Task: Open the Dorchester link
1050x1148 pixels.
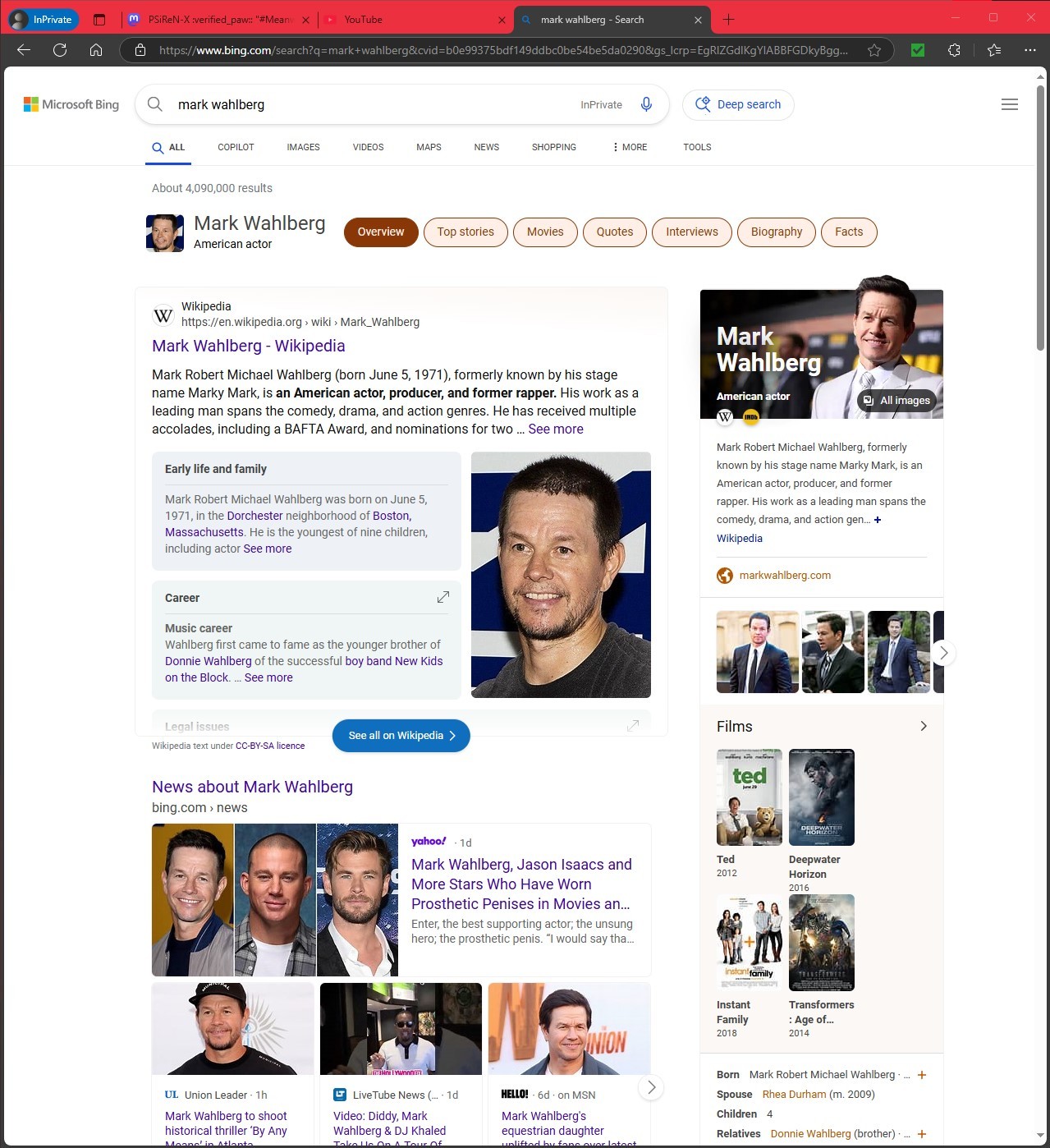Action: coord(254,516)
